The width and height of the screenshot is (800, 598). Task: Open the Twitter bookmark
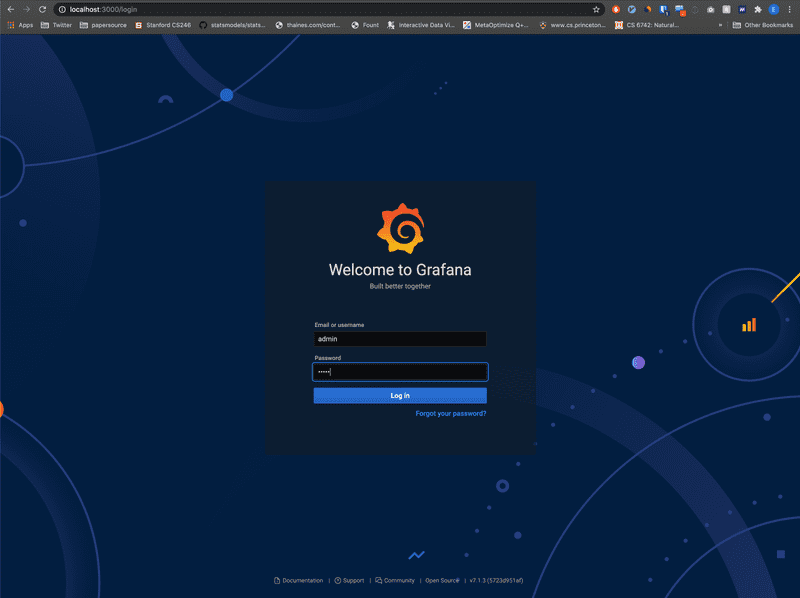pos(56,25)
